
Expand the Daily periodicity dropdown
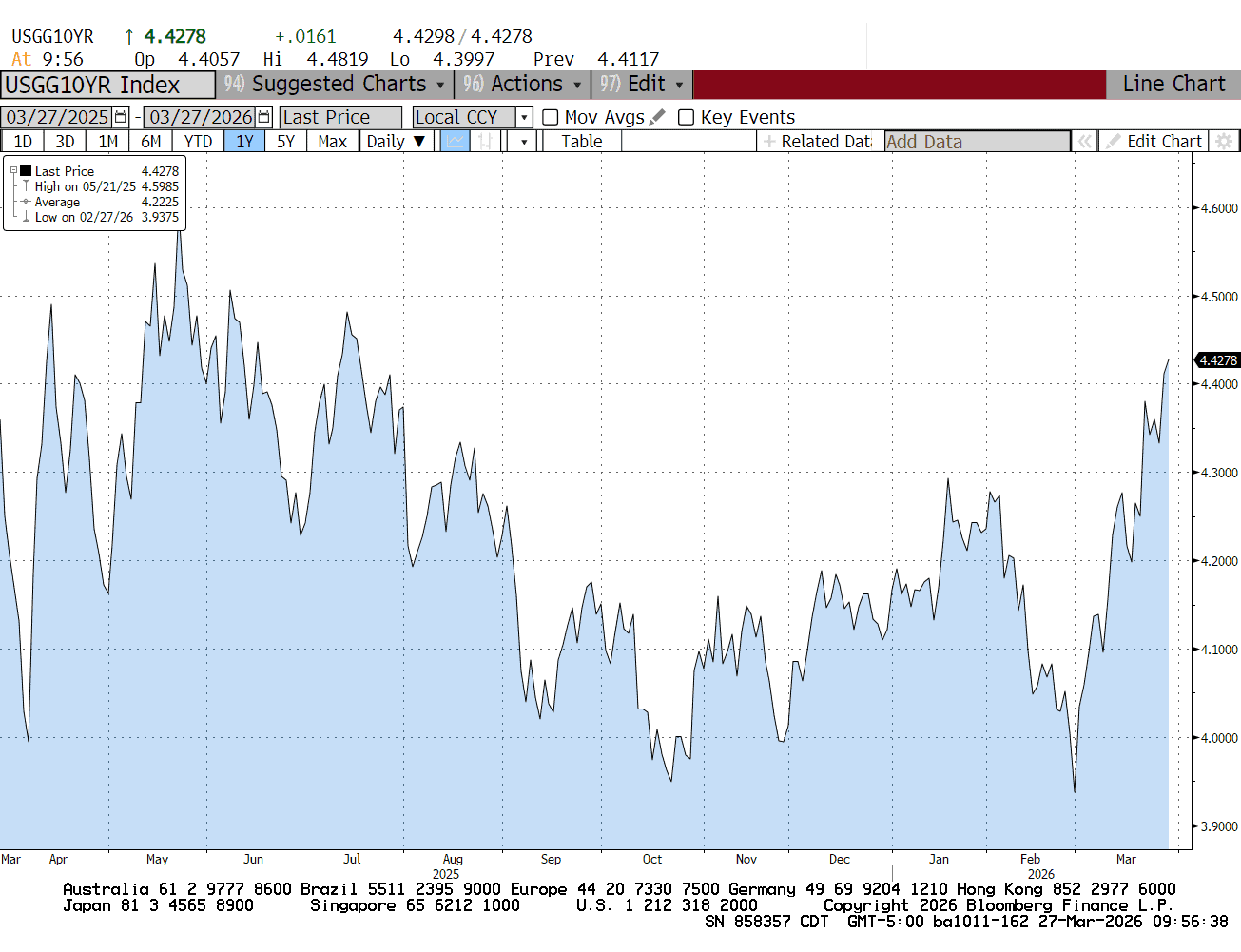coord(418,142)
